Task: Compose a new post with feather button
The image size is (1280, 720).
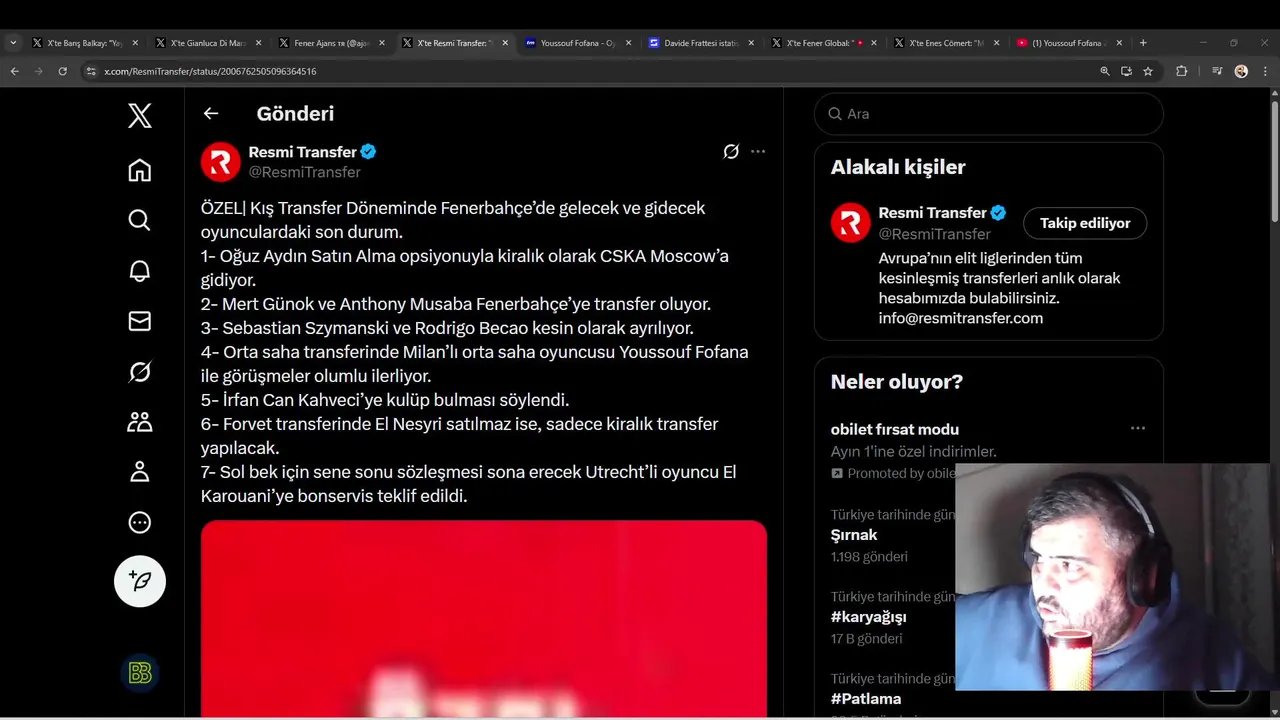Action: [x=140, y=581]
